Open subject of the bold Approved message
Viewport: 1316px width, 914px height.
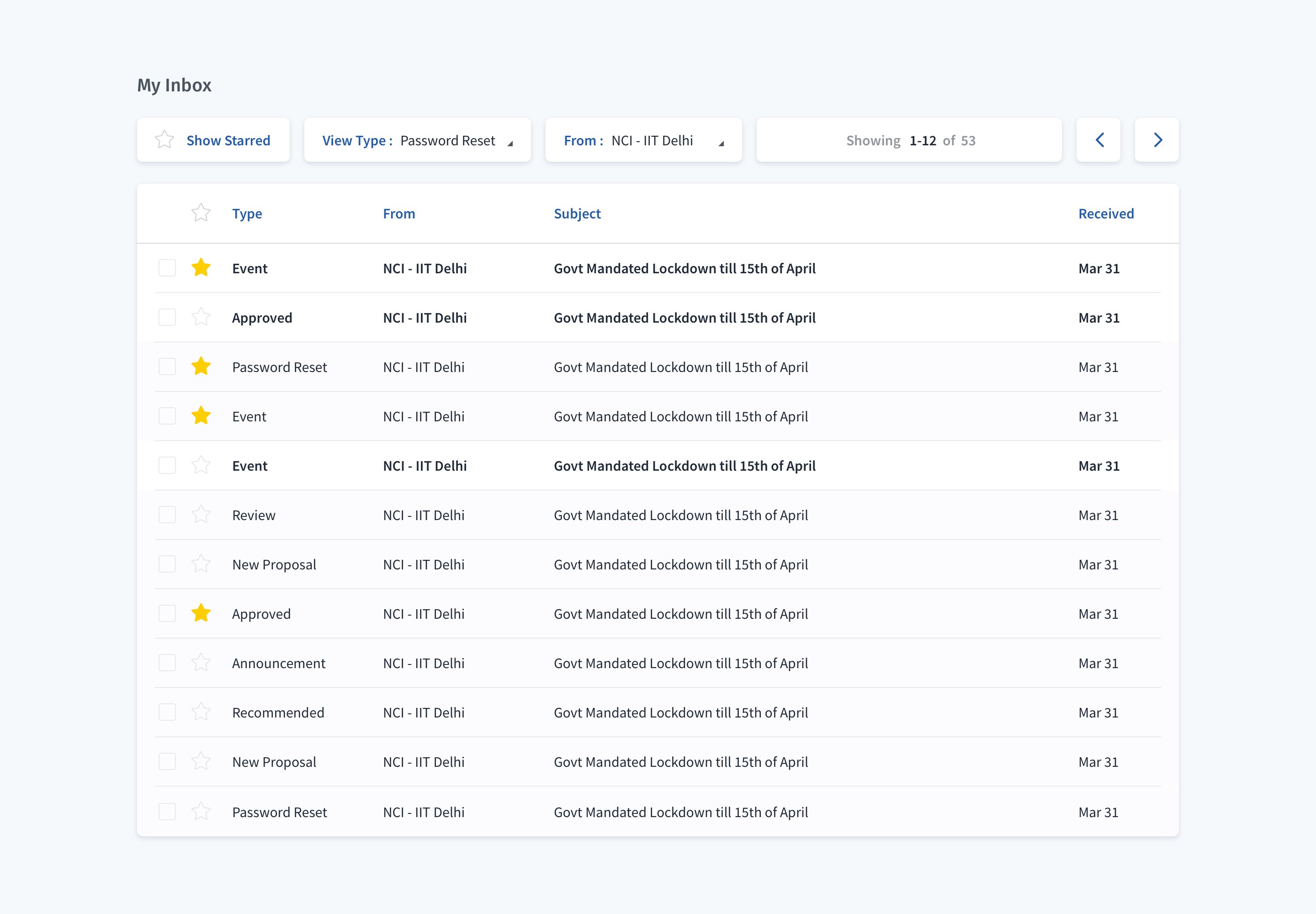coord(685,318)
